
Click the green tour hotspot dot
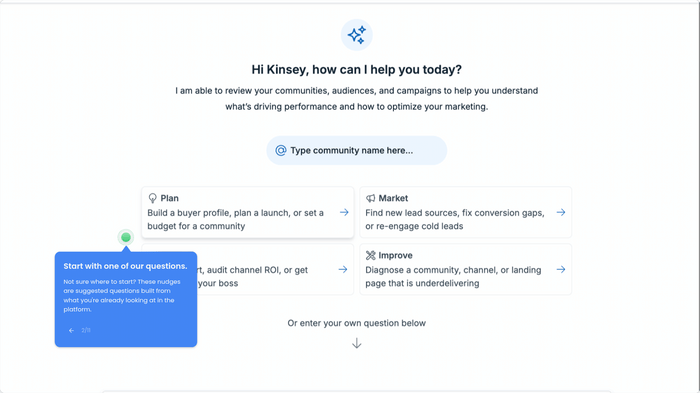[x=126, y=237]
